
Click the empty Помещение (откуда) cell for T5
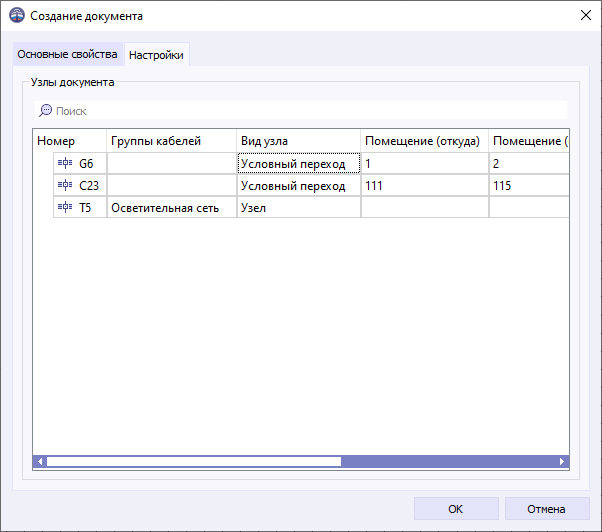425,207
